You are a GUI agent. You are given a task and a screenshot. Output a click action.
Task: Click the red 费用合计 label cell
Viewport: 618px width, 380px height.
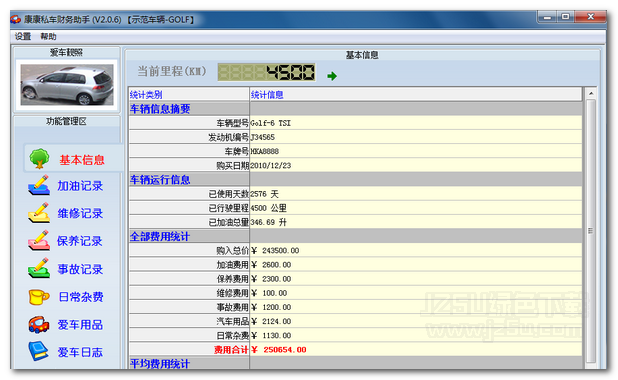189,350
